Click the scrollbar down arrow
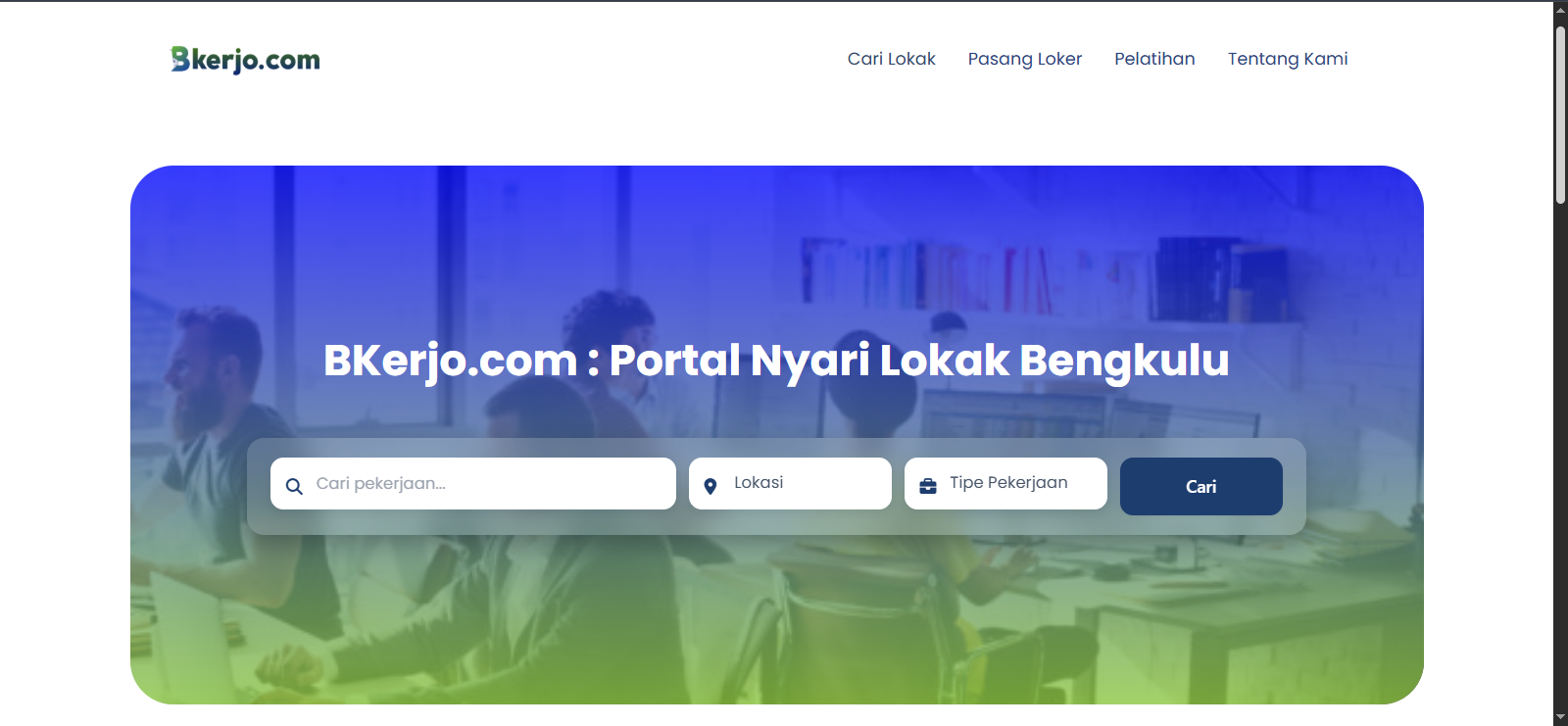Viewport: 1568px width, 726px height. click(x=1560, y=717)
